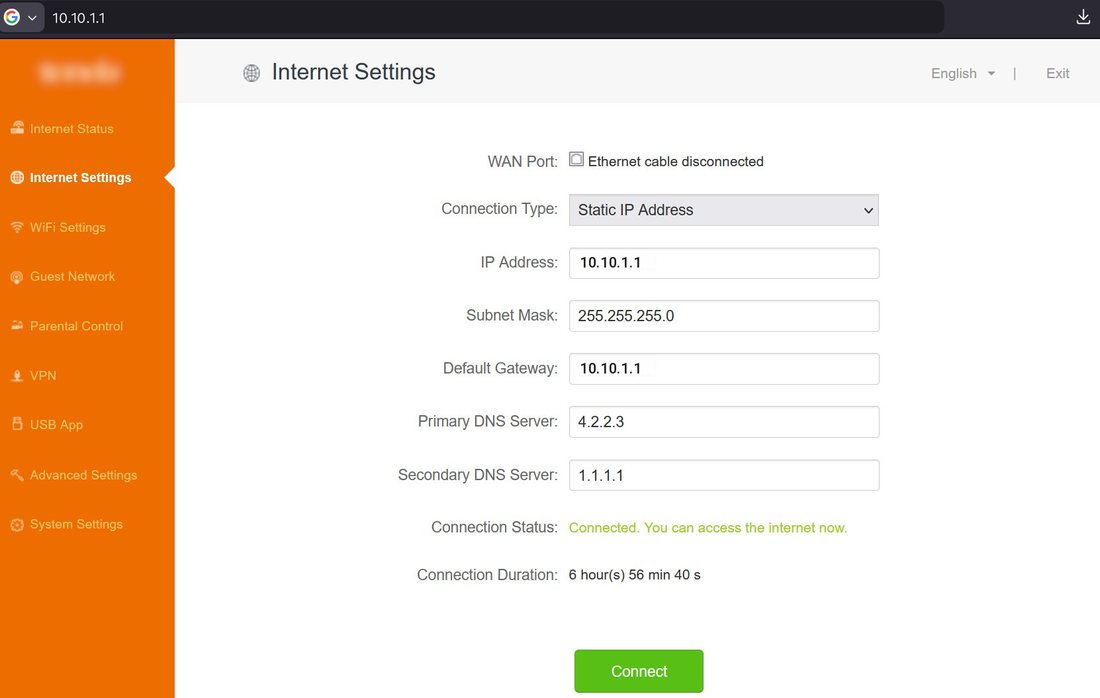The height and width of the screenshot is (698, 1100).
Task: Click 'Connected. You can access the internet now.'
Action: [708, 528]
